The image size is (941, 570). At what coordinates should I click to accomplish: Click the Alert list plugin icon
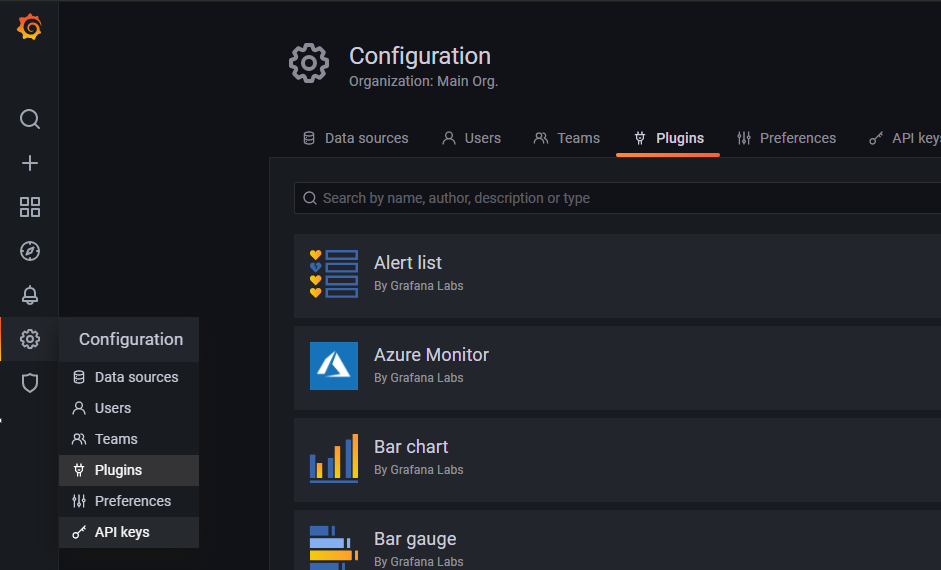click(x=334, y=274)
